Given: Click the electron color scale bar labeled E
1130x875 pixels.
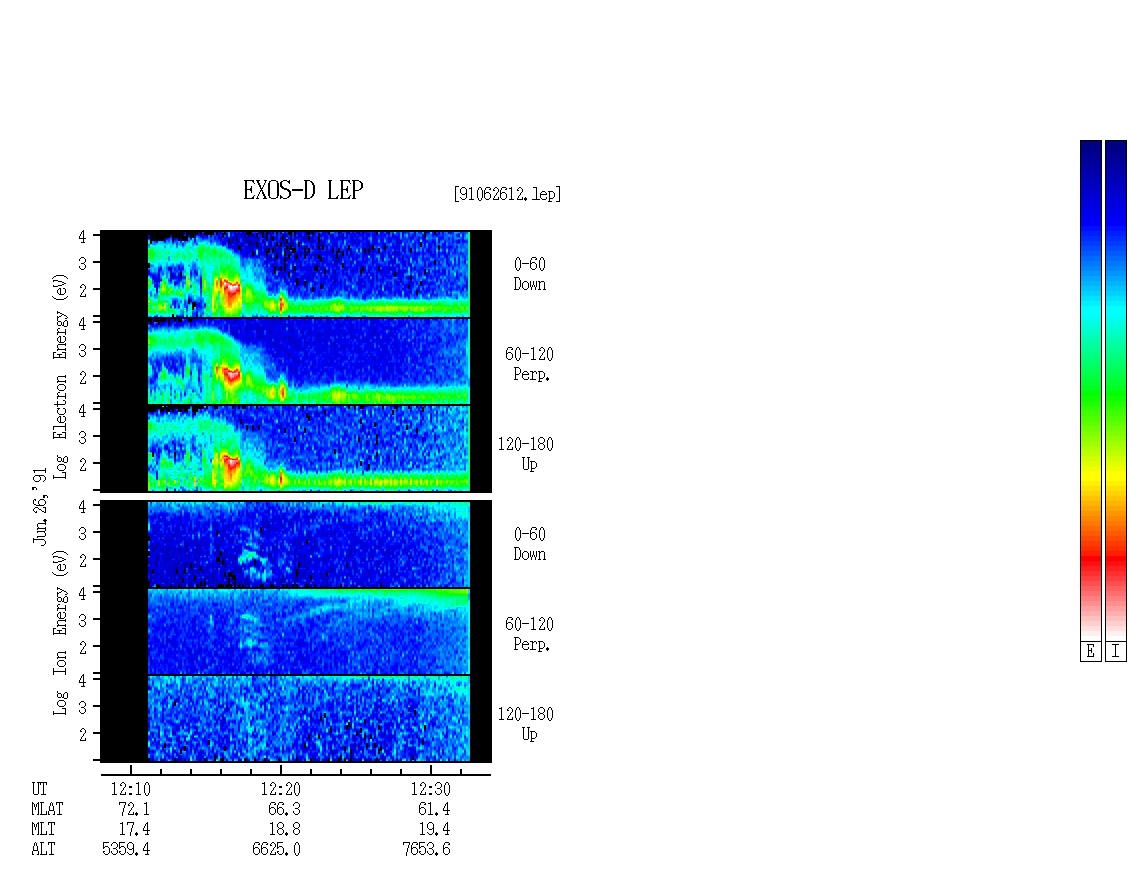Looking at the screenshot, I should coord(1090,390).
